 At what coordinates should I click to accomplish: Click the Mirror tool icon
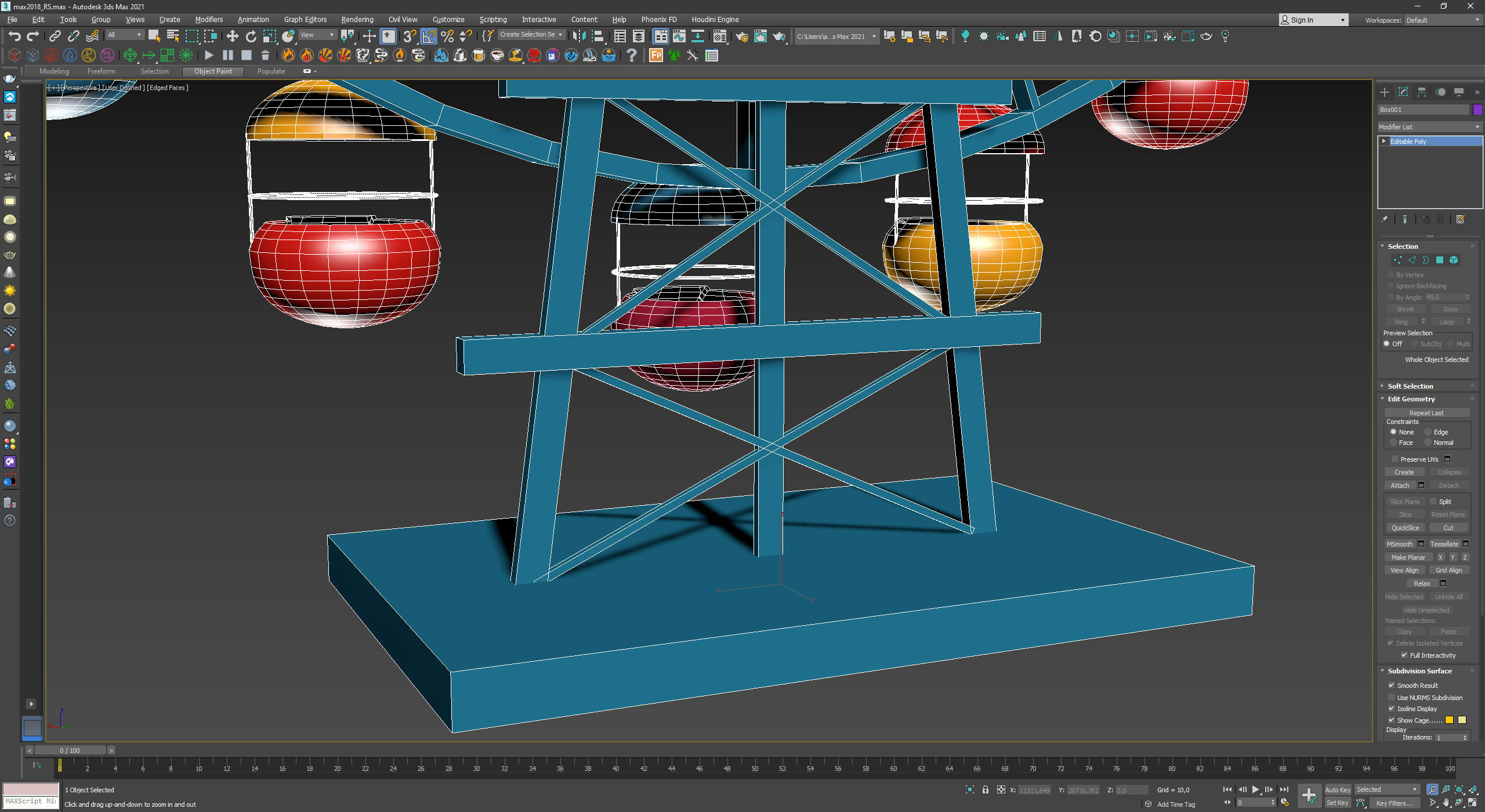coord(578,37)
